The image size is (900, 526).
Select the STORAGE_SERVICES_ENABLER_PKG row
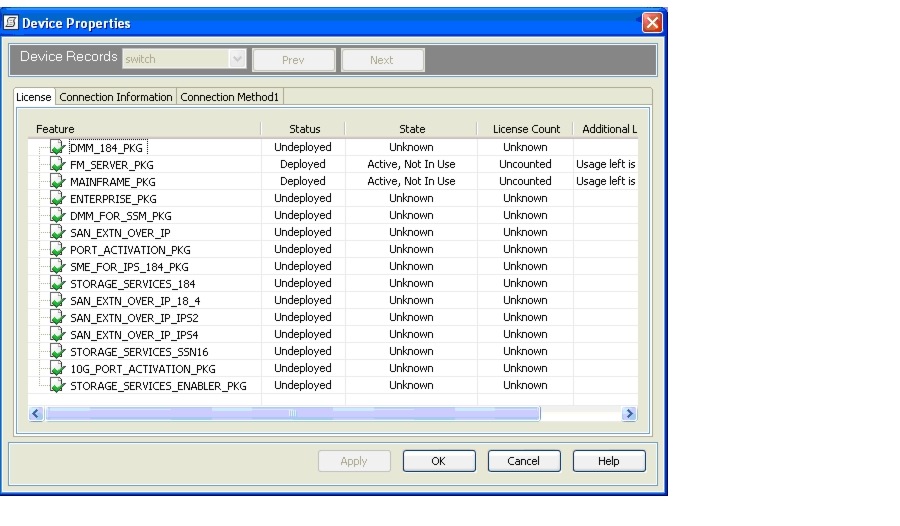[x=158, y=386]
